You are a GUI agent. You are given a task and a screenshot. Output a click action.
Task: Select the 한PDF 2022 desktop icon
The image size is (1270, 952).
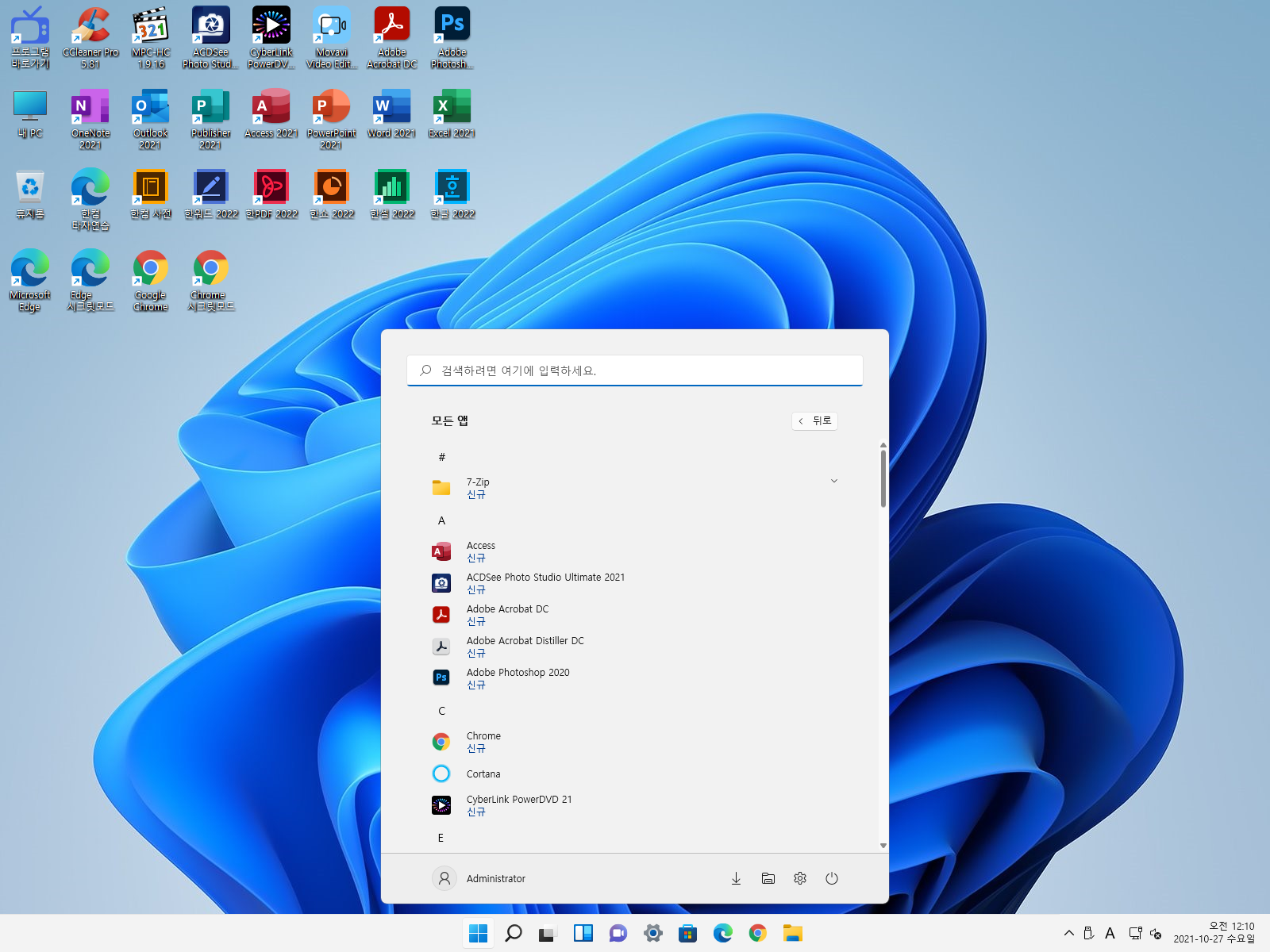[x=271, y=195]
